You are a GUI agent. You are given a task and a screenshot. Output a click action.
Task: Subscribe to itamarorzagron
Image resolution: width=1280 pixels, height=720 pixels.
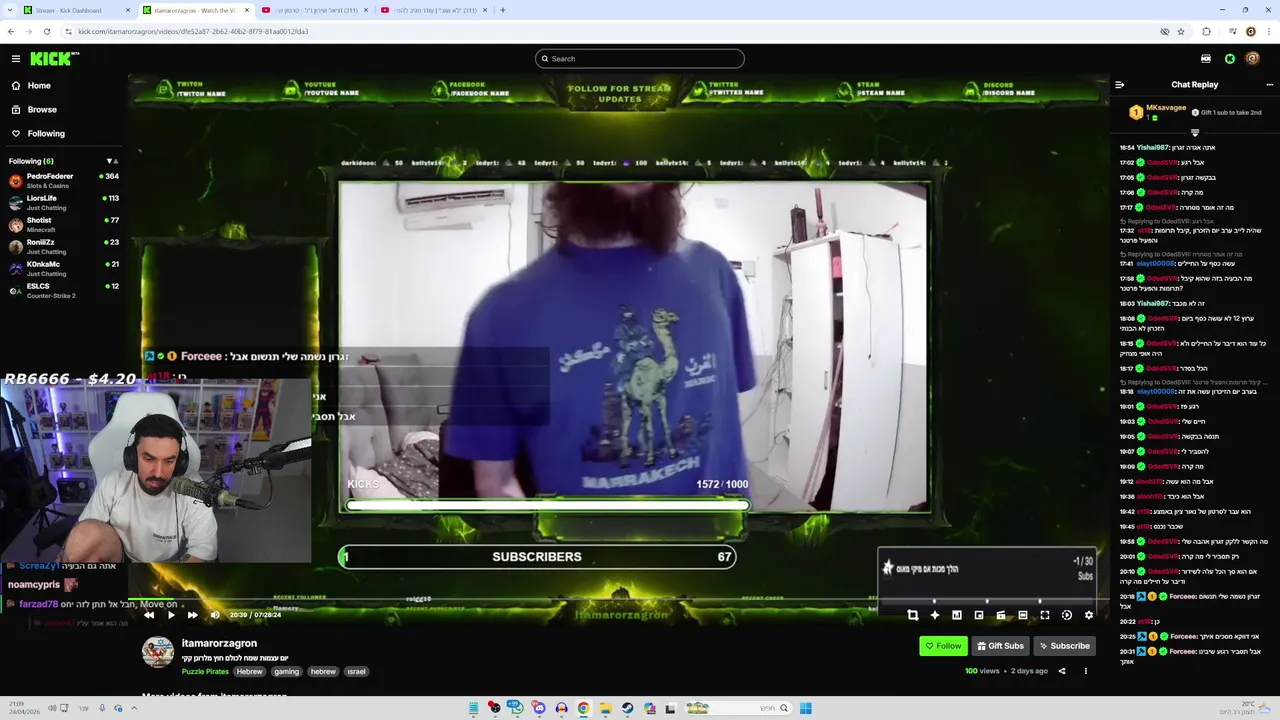[x=1064, y=646]
